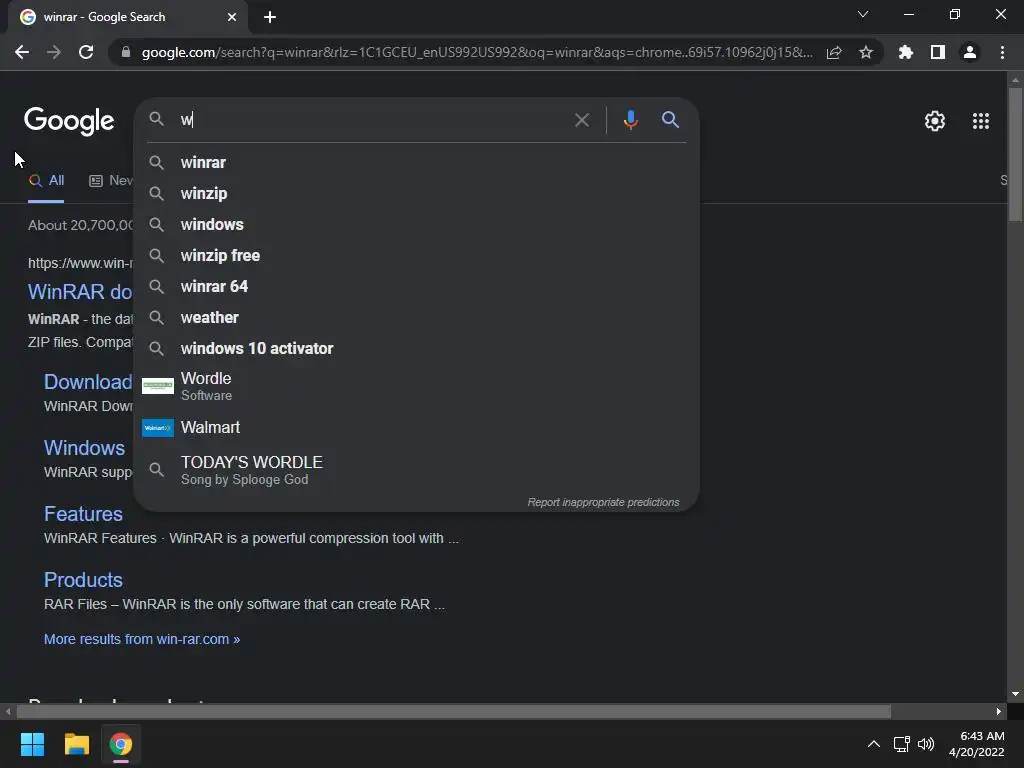This screenshot has width=1024, height=768.
Task: Open the tab search chevron
Action: click(x=863, y=14)
